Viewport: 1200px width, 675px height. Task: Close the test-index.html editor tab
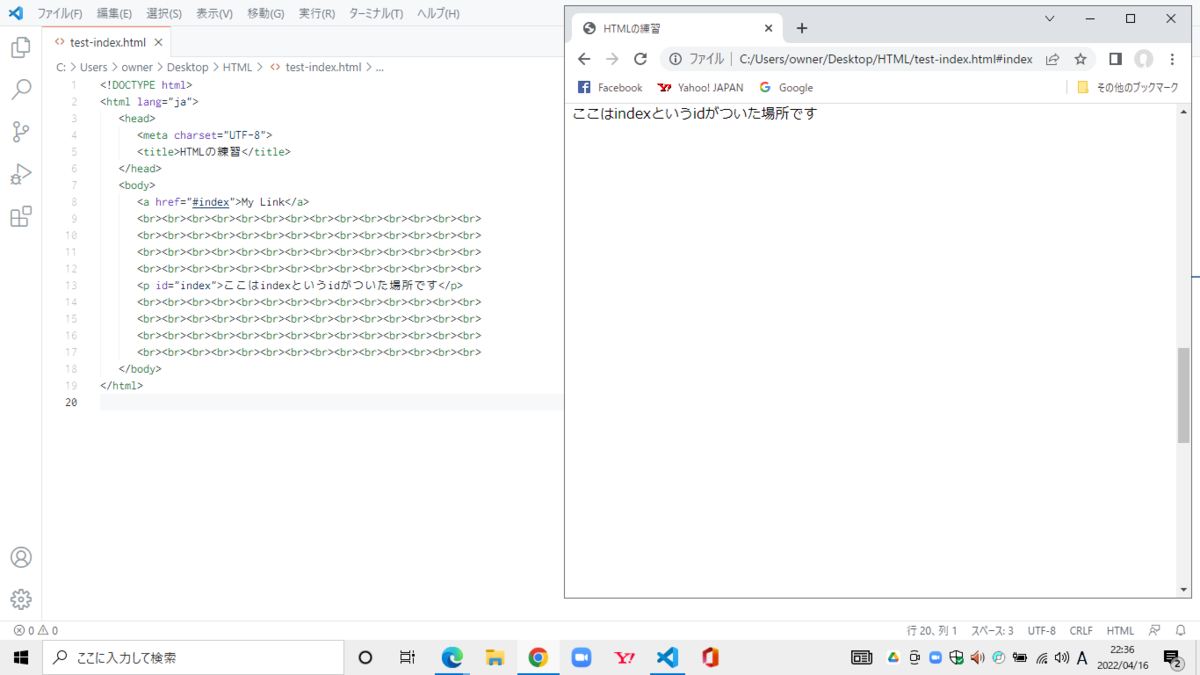[x=158, y=43]
